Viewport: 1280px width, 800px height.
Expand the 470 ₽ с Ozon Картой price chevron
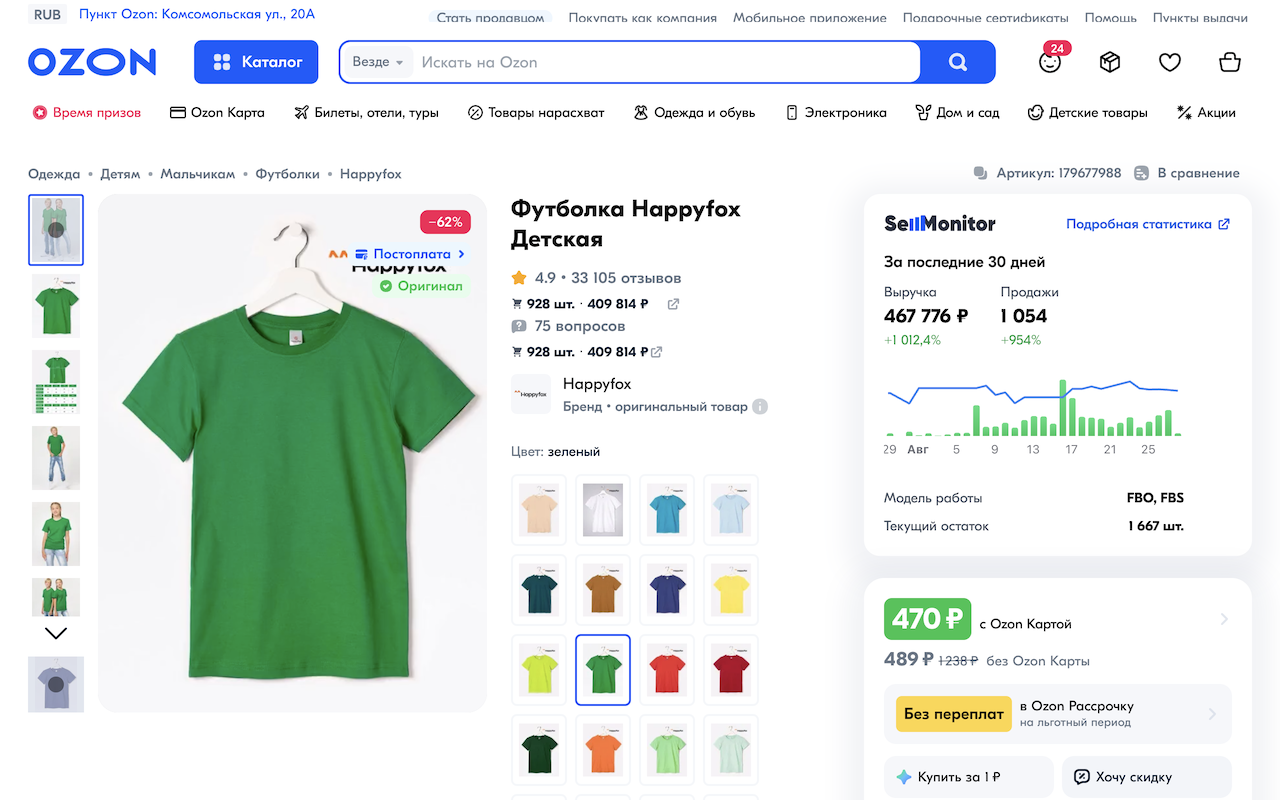[1227, 618]
